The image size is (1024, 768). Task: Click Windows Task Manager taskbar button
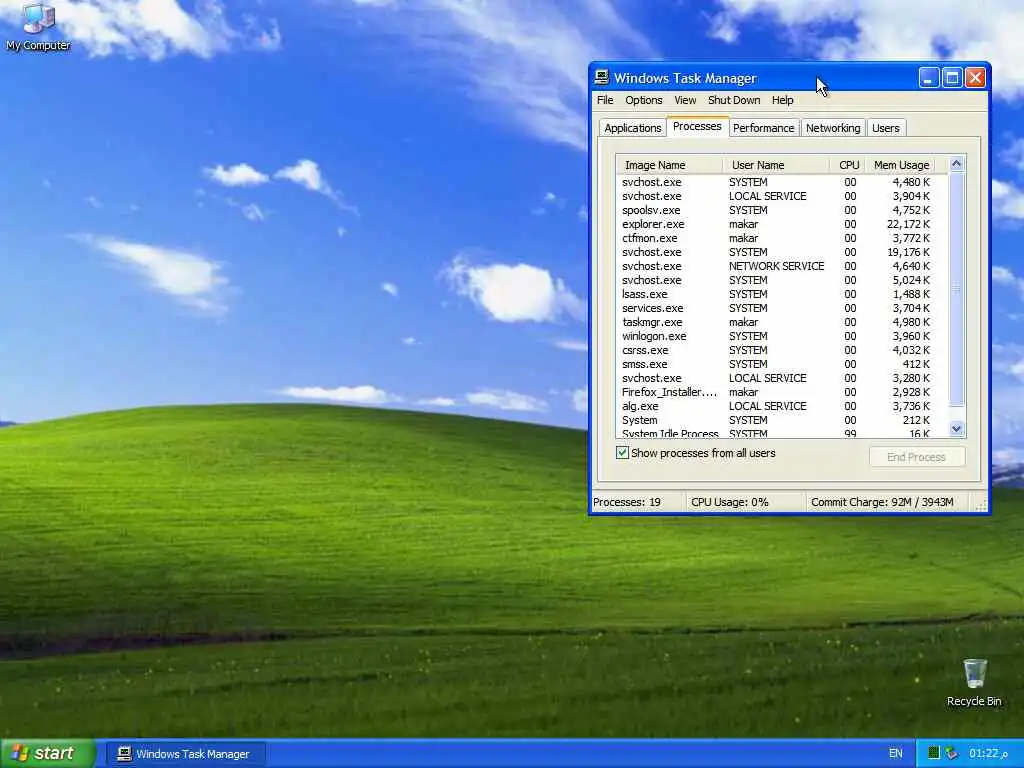click(x=185, y=754)
